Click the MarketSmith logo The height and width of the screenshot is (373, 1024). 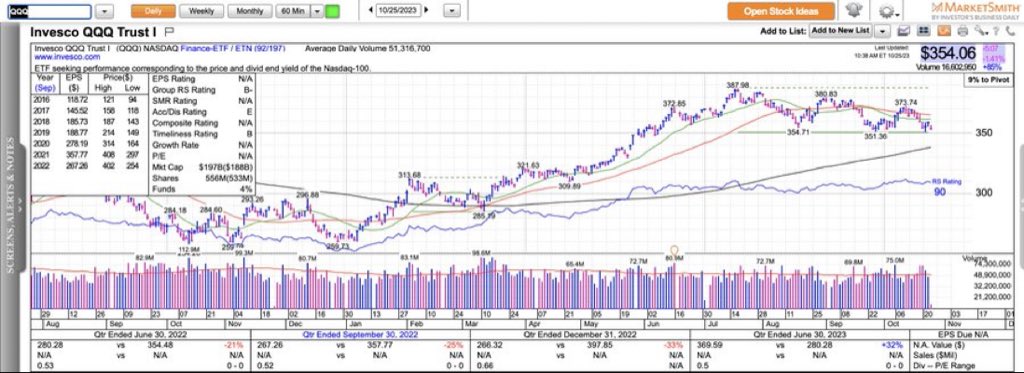976,10
